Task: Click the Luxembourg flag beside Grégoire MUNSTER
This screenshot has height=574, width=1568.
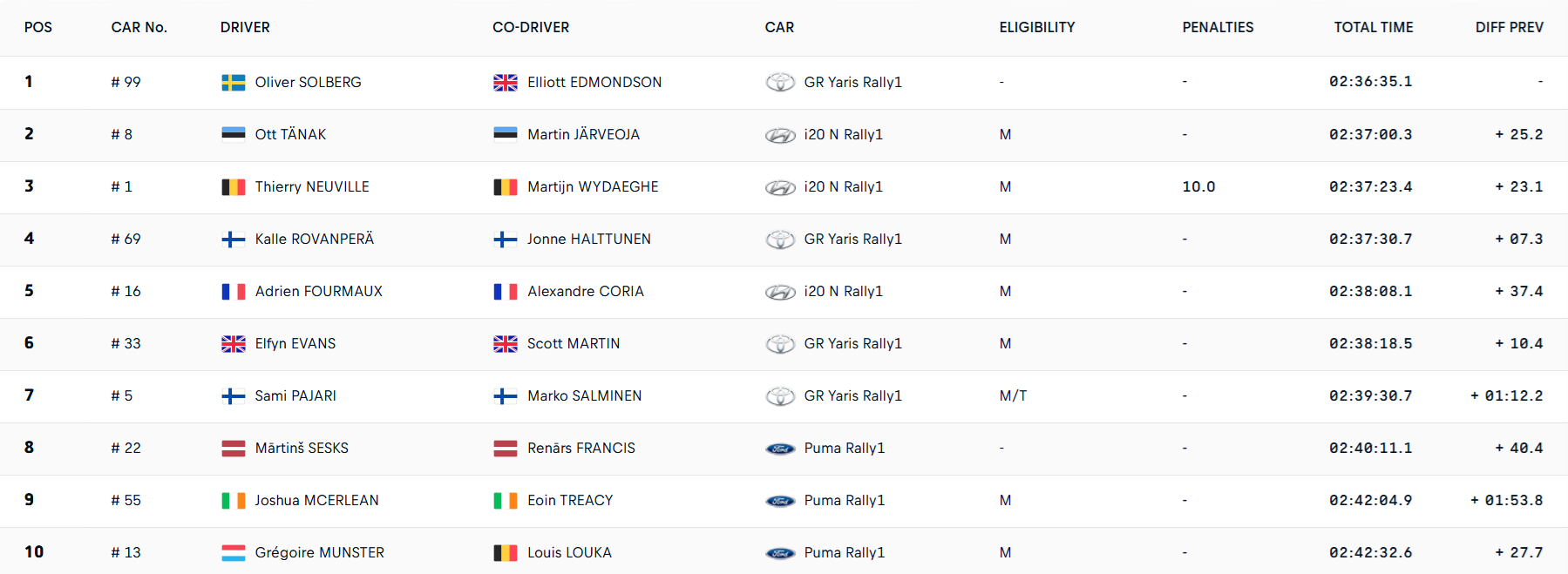Action: tap(233, 553)
